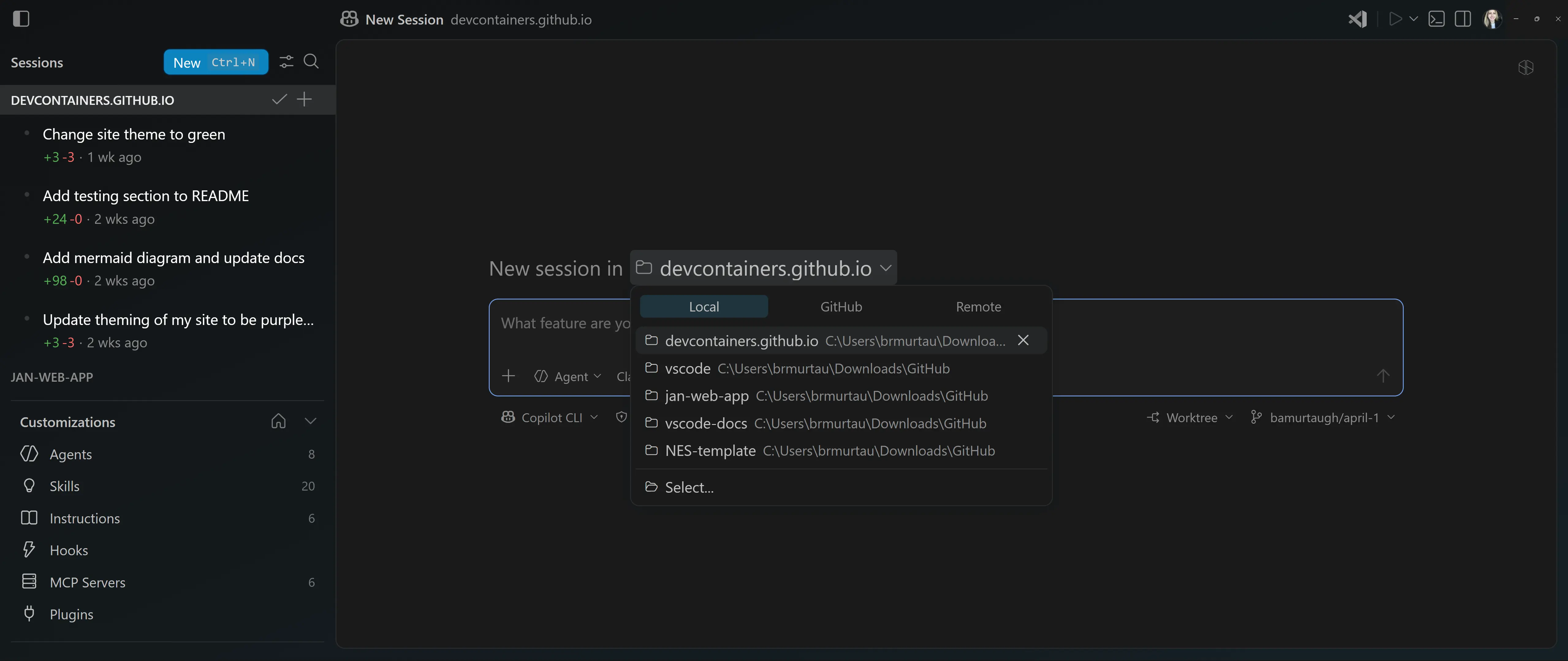
Task: Open Agents customizations
Action: 167,454
